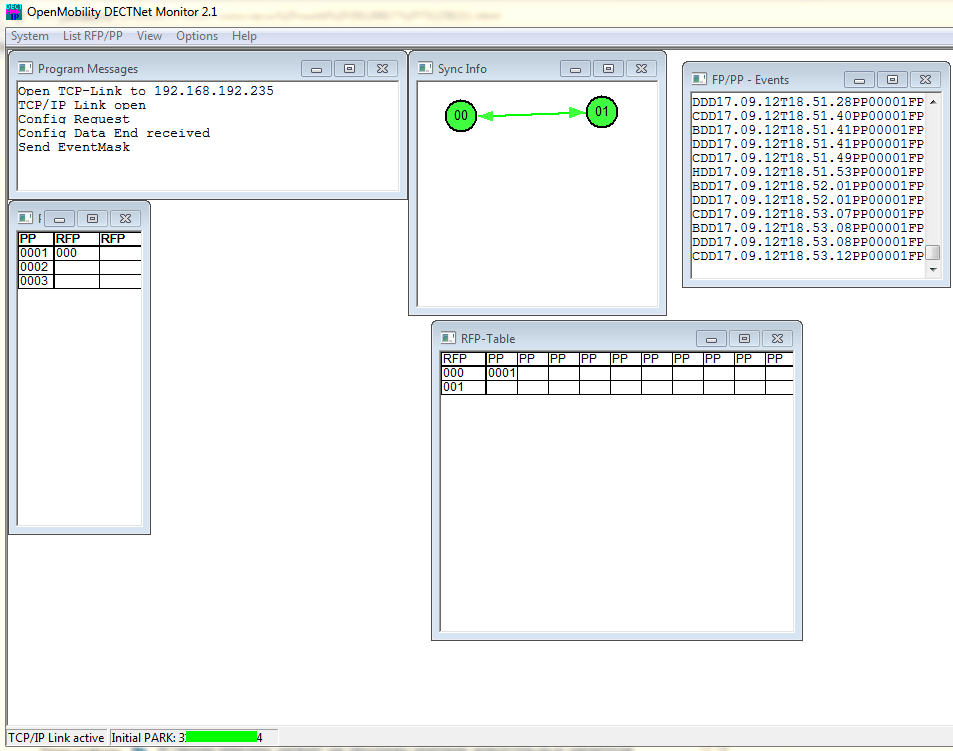Close the RFP-Table window
This screenshot has height=751, width=953.
click(x=777, y=338)
